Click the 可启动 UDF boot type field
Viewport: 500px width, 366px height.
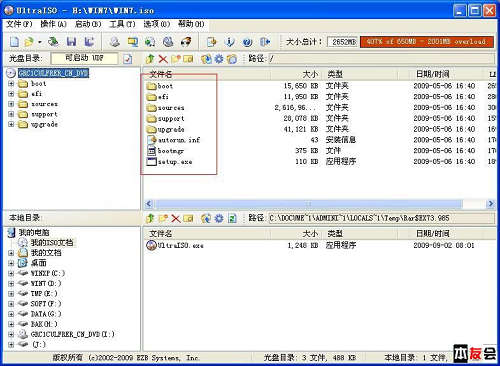coord(84,58)
